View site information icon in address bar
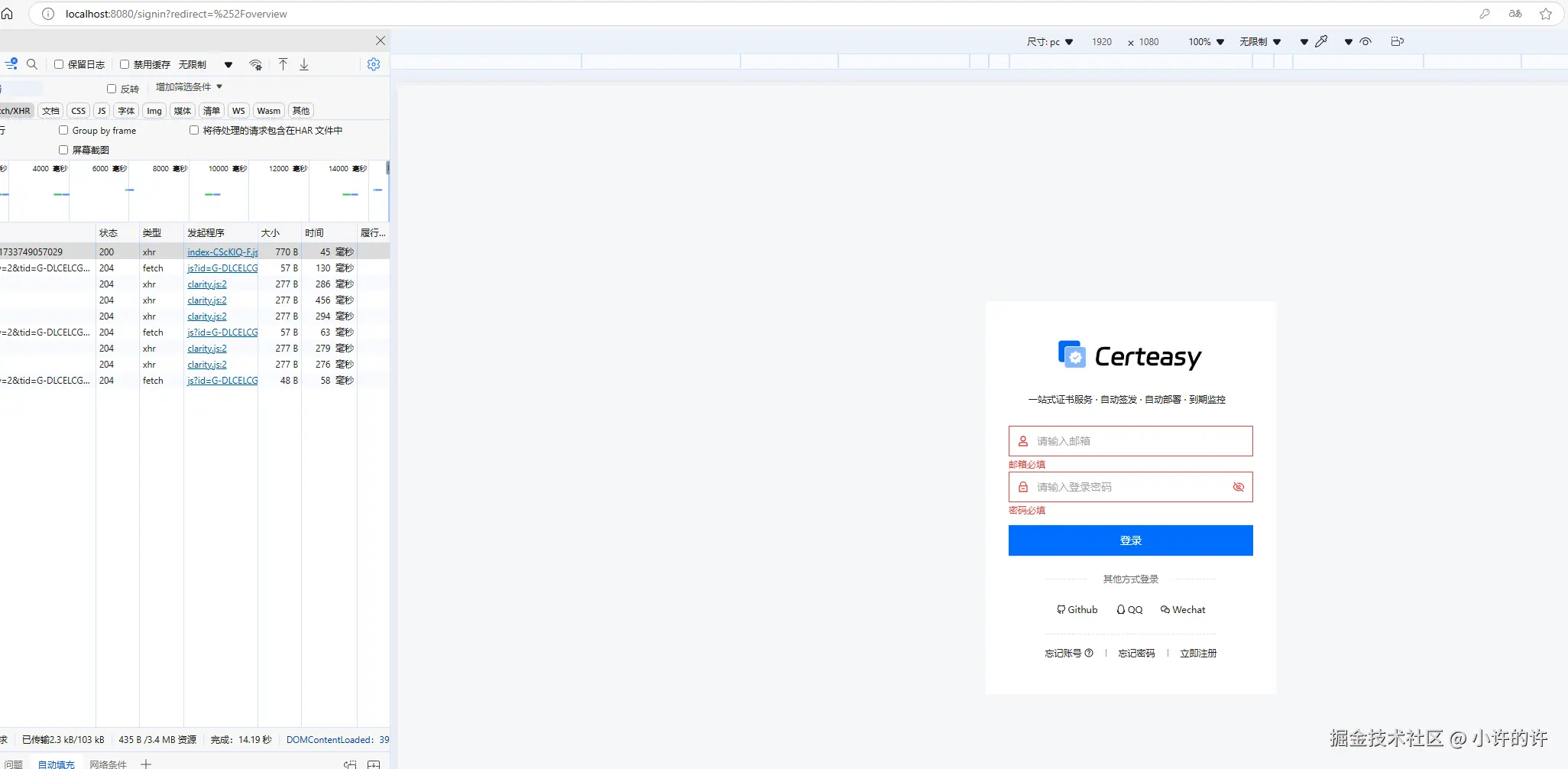This screenshot has width=1568, height=769. pyautogui.click(x=48, y=14)
